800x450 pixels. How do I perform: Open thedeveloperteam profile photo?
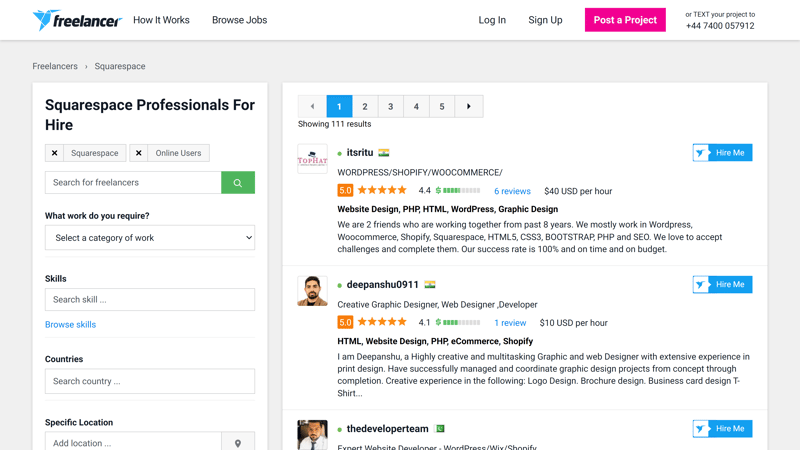click(x=312, y=435)
